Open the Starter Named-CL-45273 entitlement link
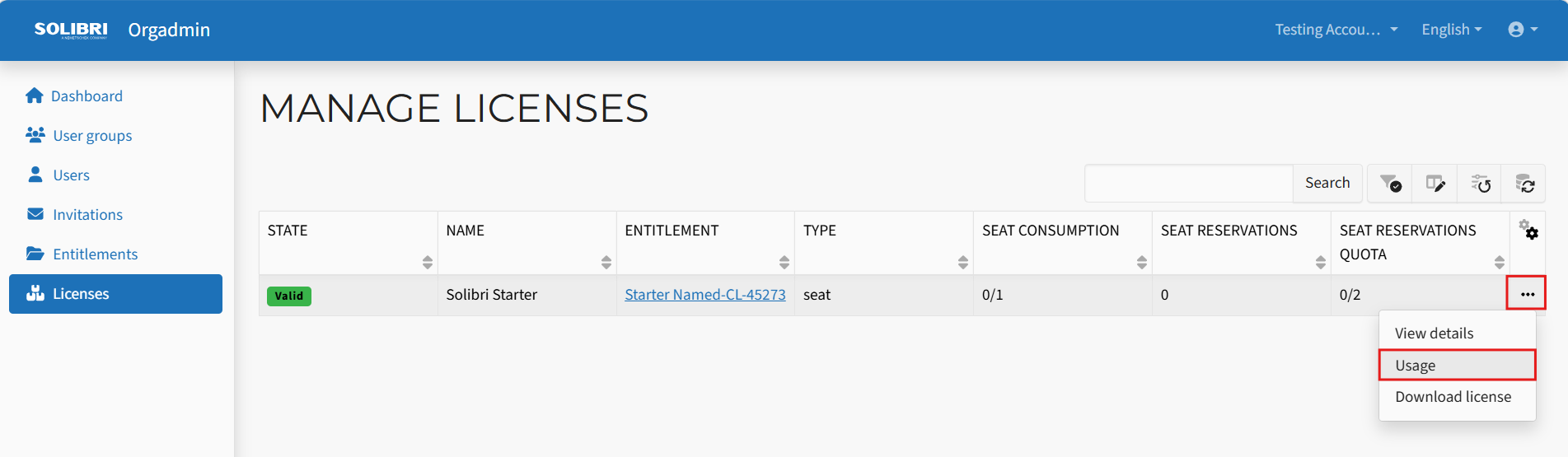The height and width of the screenshot is (457, 1568). point(704,295)
